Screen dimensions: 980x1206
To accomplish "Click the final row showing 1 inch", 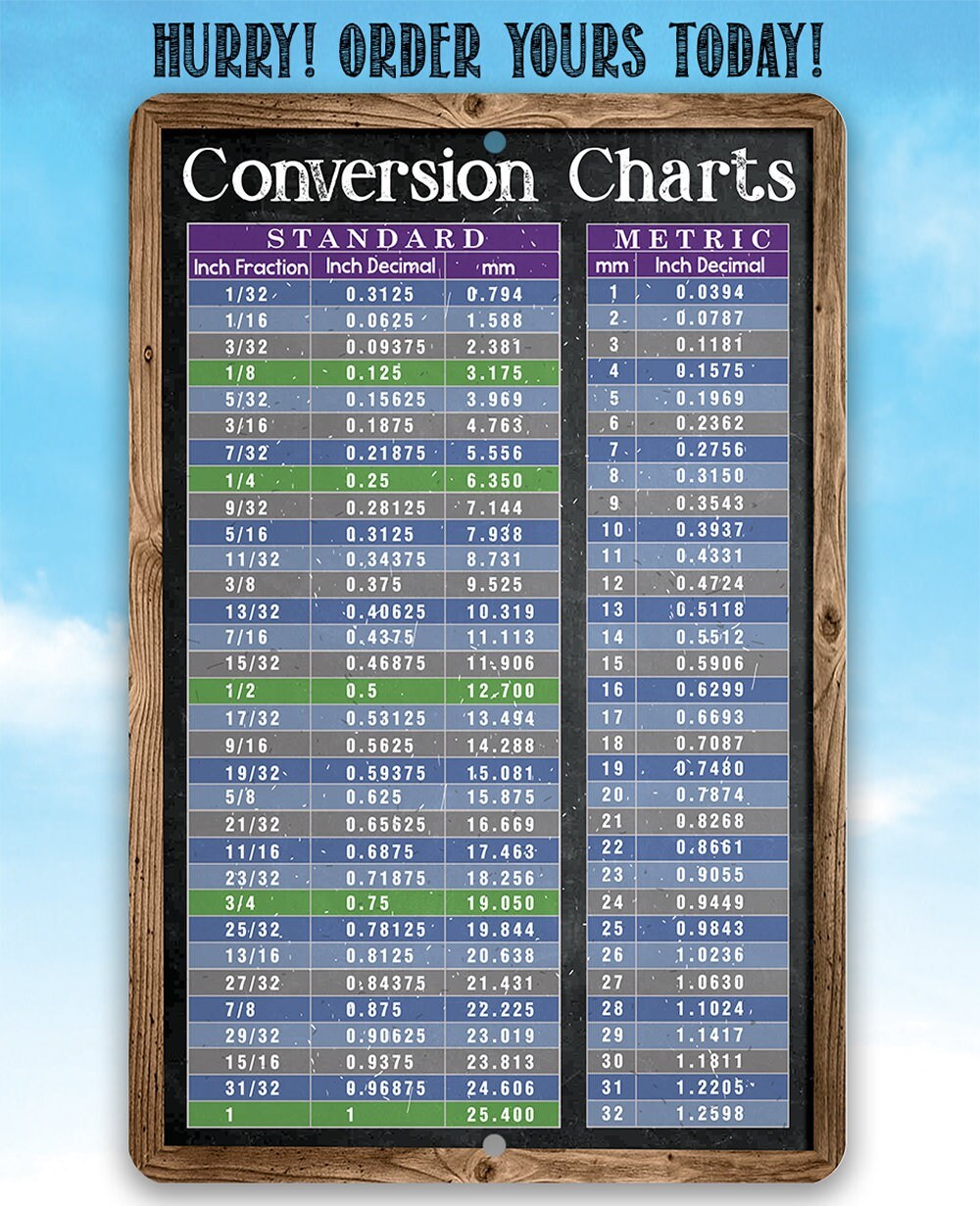I will point(377,1114).
